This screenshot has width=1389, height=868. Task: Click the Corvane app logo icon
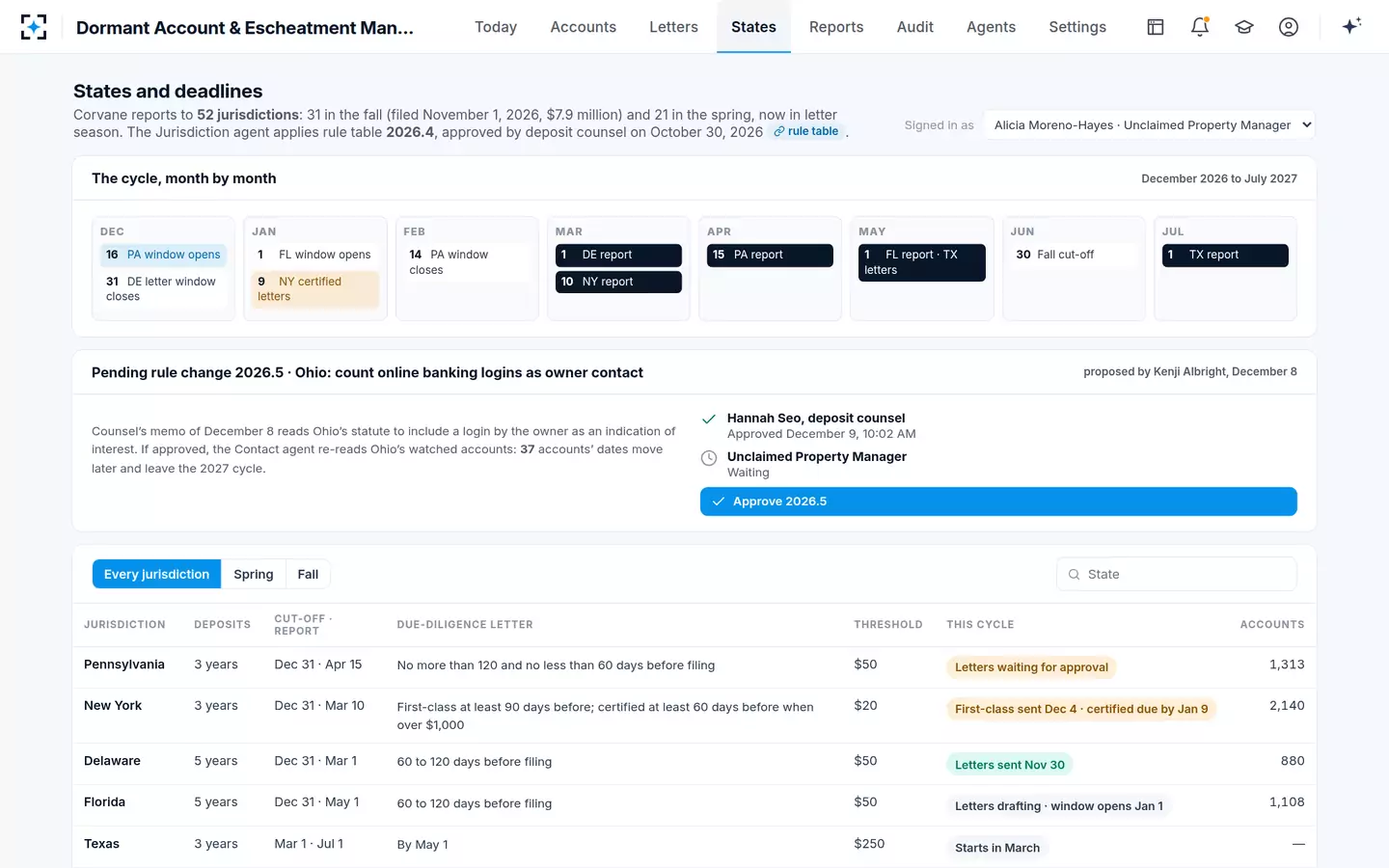click(34, 27)
